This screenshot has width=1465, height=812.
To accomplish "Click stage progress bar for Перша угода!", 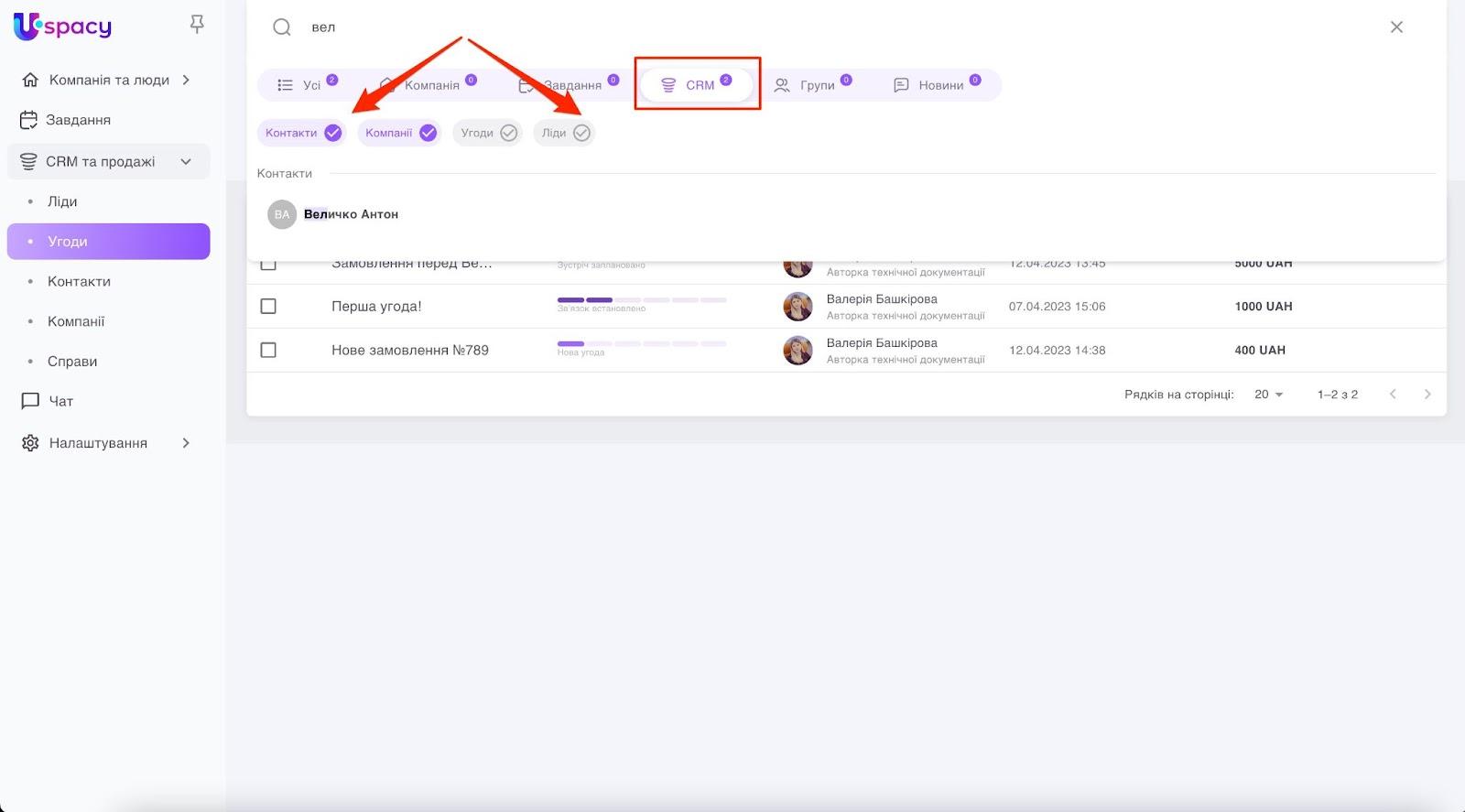I will pos(642,300).
